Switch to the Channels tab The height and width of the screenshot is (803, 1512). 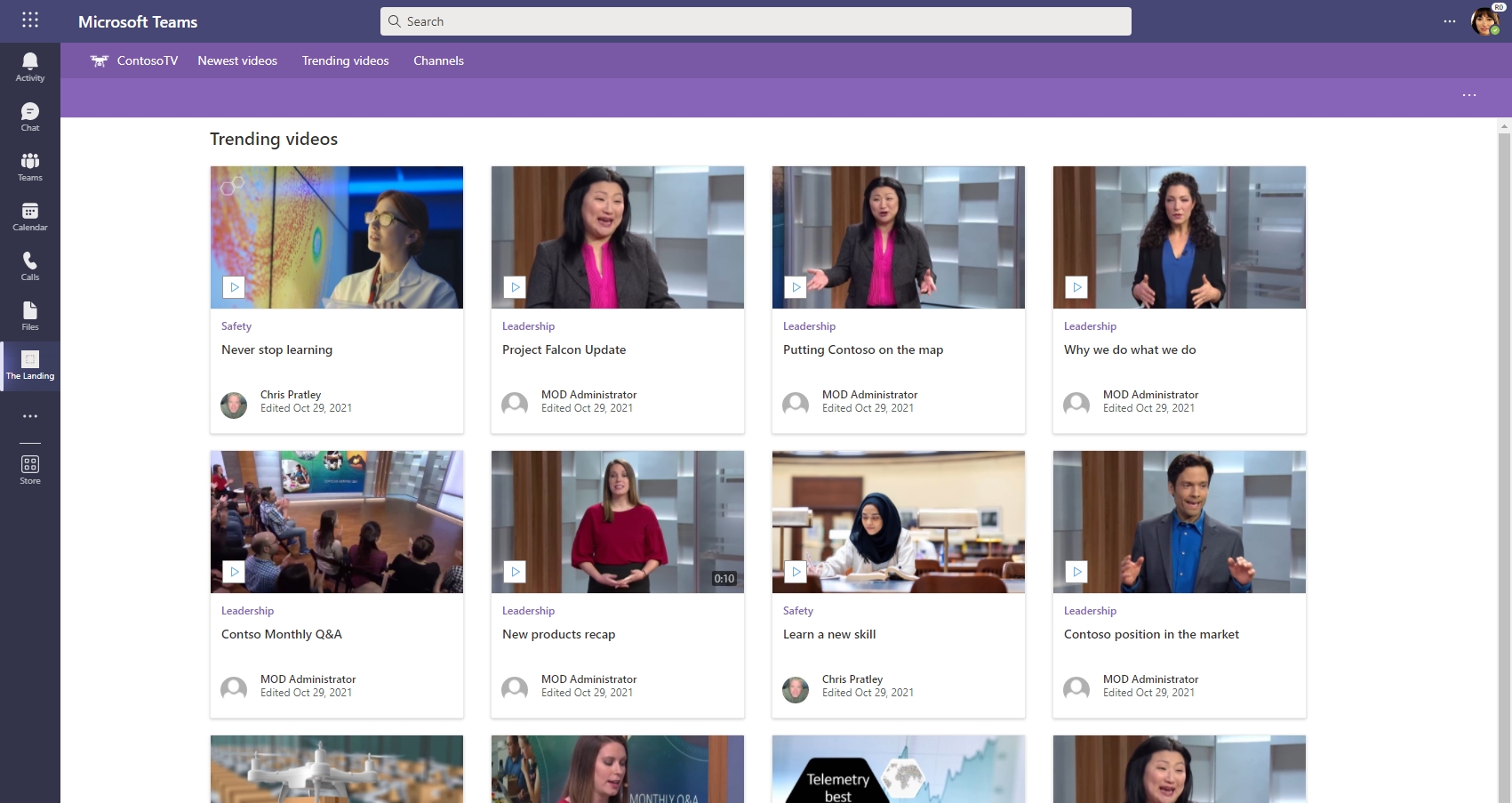click(x=438, y=60)
